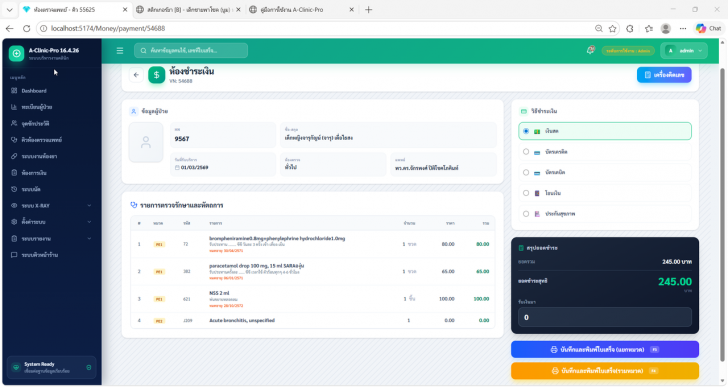This screenshot has height=387, width=728.
Task: Click the System Ready status indicator
Action: (52, 368)
